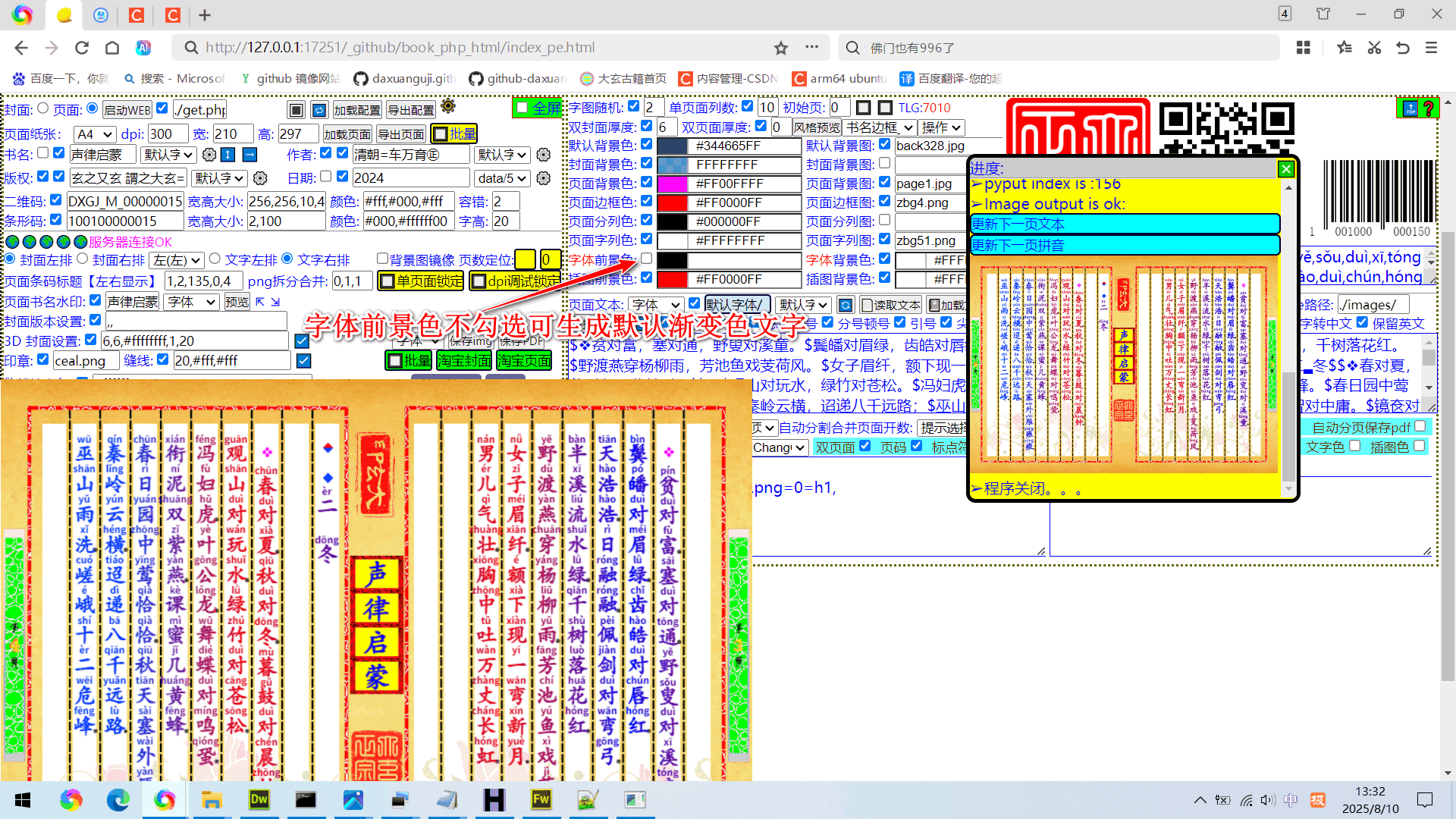
Task: Click the blue refresh icon near 加载配置
Action: tap(319, 110)
